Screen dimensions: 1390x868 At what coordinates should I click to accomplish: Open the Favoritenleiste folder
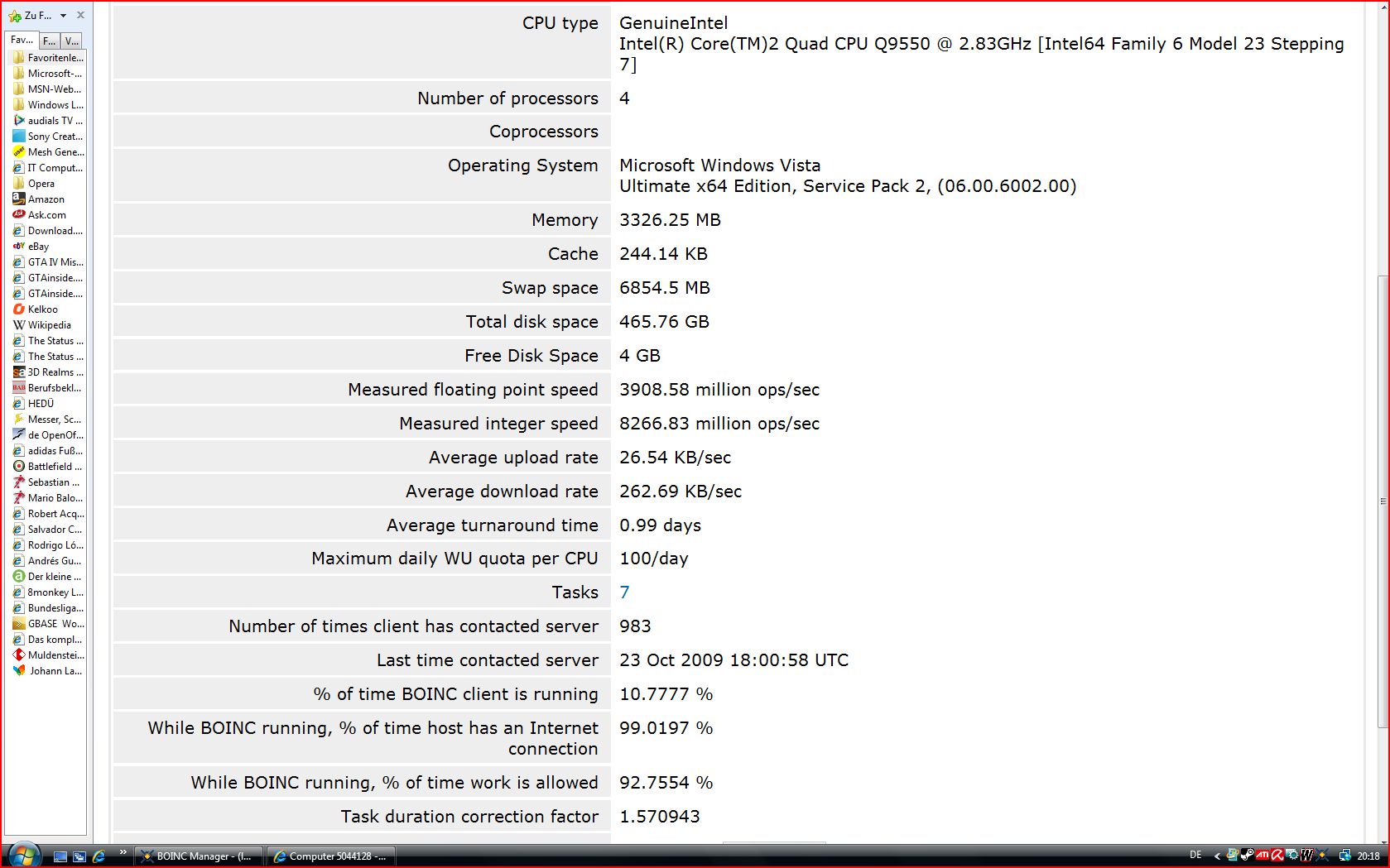click(48, 58)
